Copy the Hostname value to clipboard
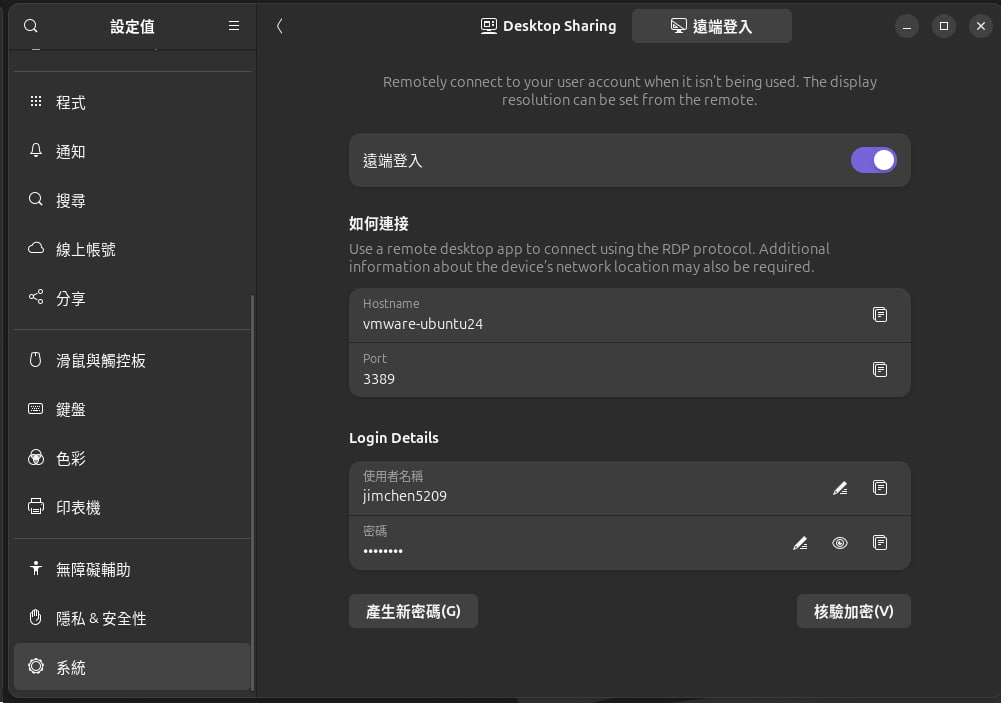The image size is (1001, 703). tap(879, 315)
